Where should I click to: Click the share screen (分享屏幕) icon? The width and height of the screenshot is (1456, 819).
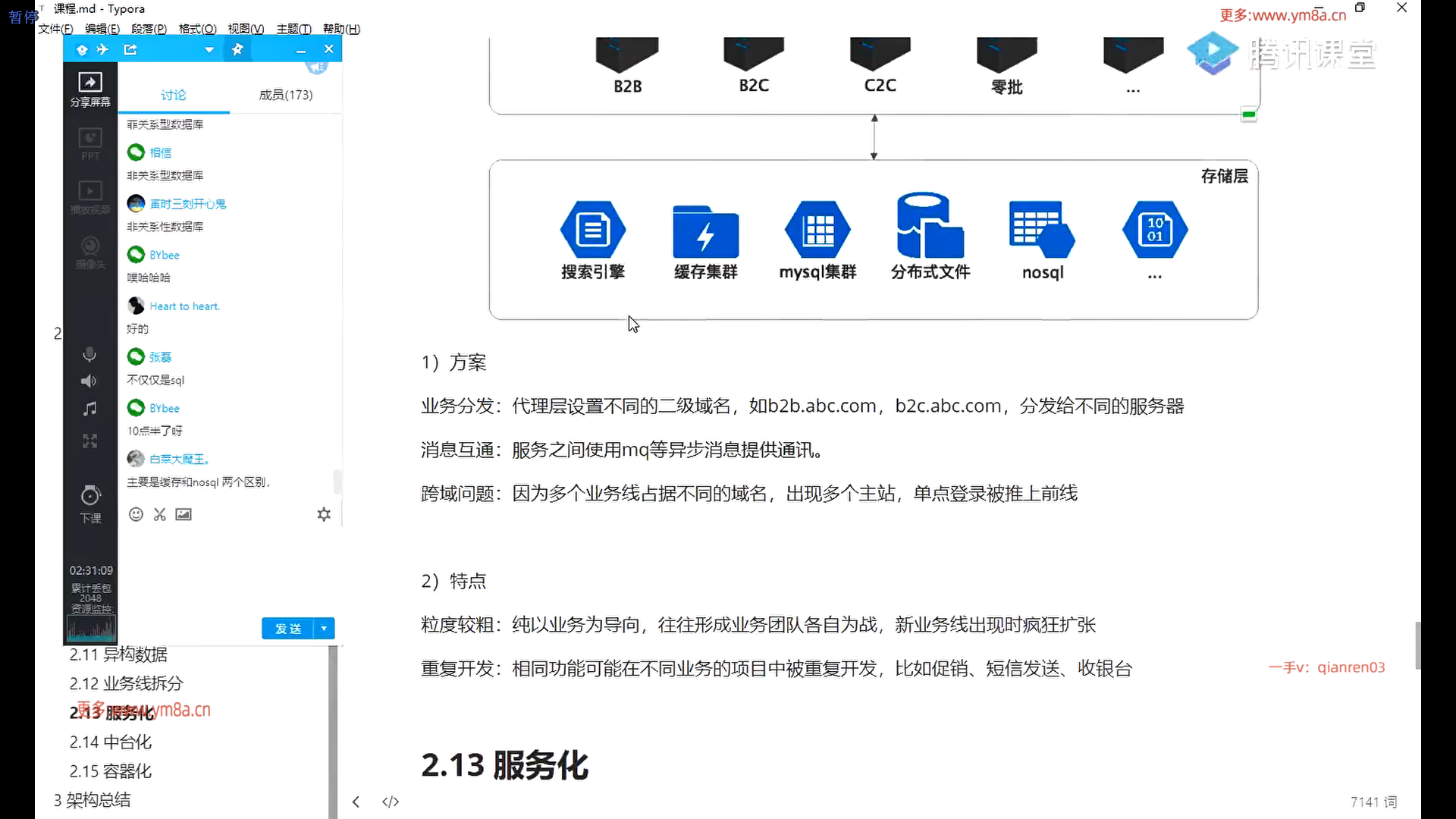coord(90,83)
